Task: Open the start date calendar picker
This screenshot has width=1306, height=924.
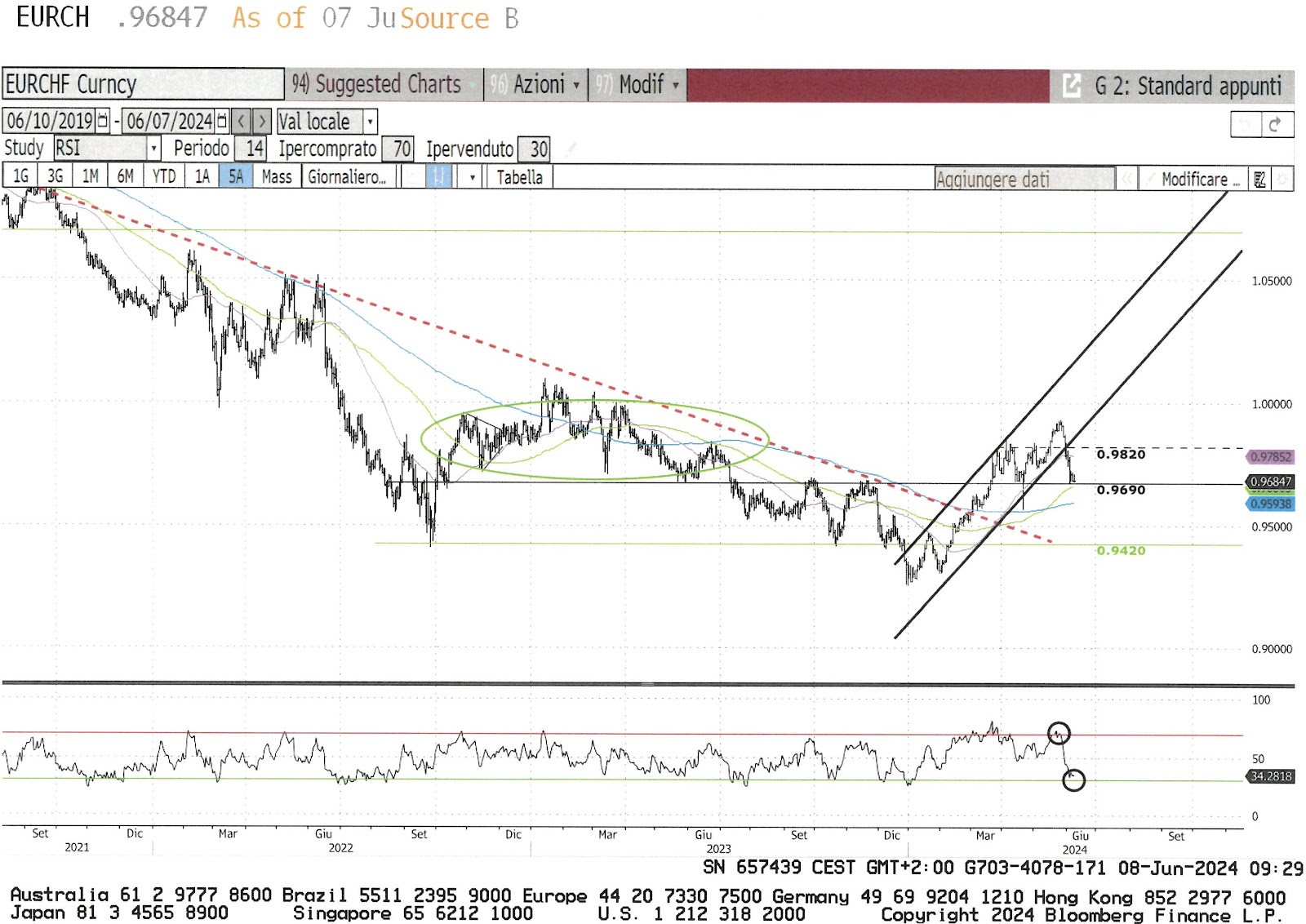Action: (x=103, y=122)
